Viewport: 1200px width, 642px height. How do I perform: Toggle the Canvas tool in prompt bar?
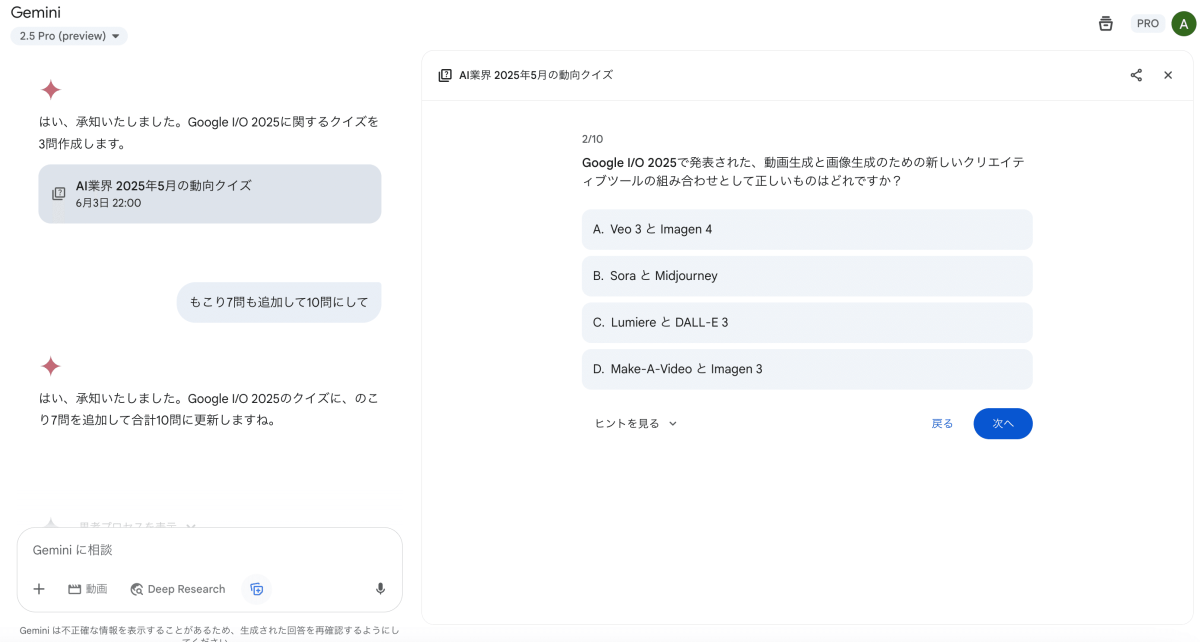point(257,589)
